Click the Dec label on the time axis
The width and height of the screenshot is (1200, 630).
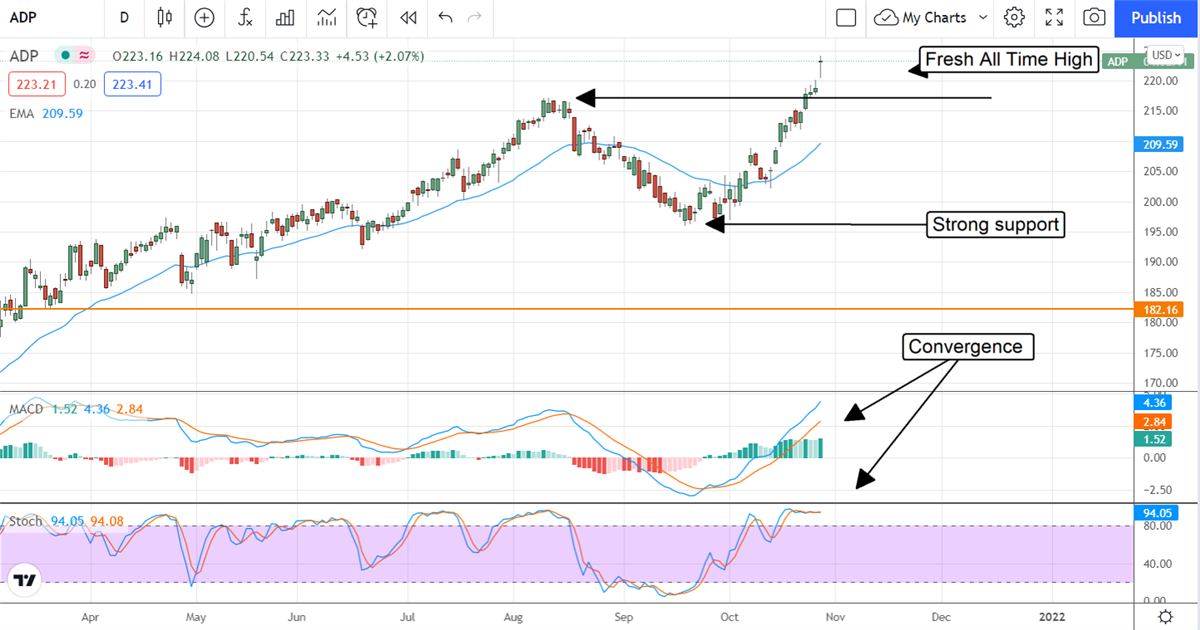(940, 616)
